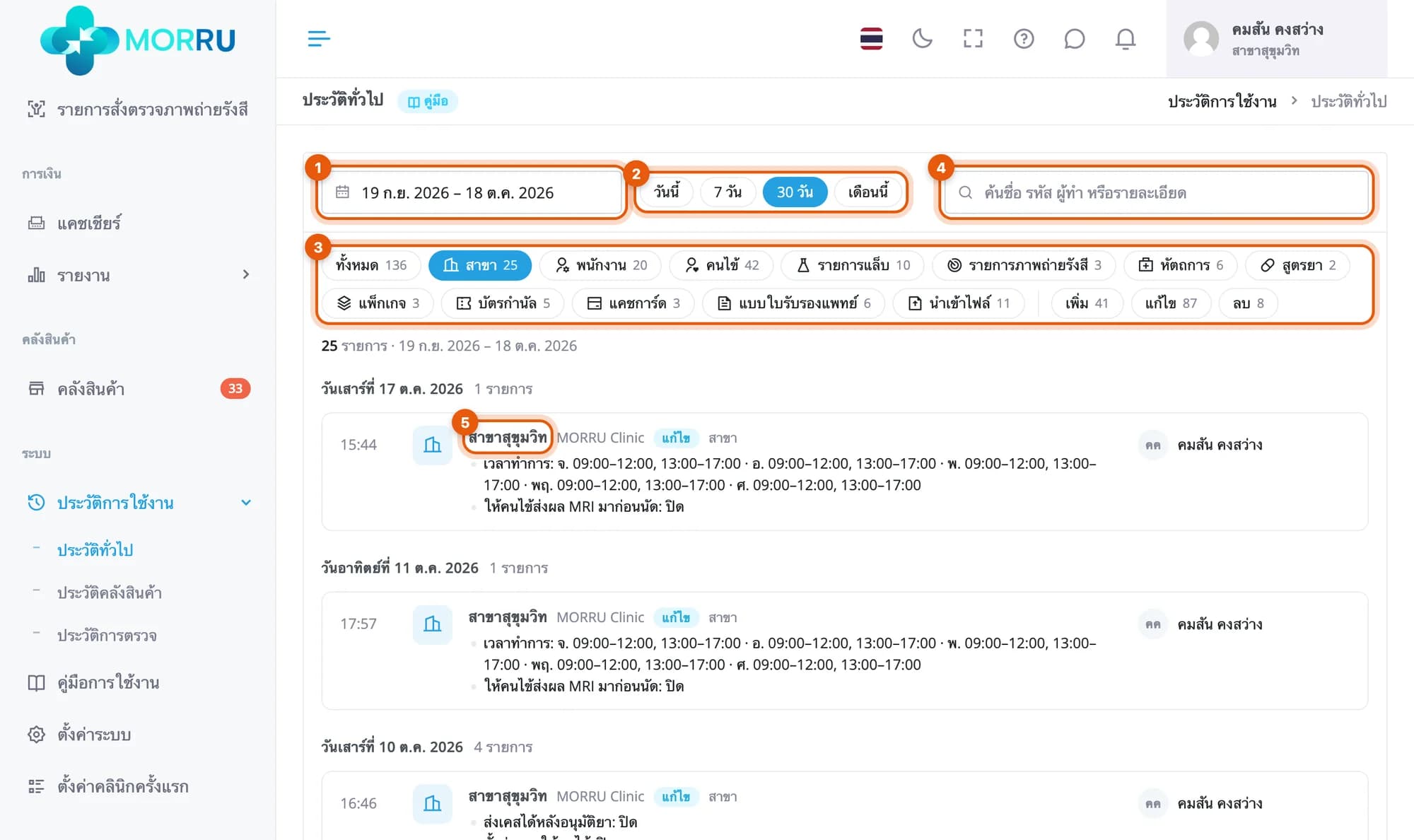Click the MORRU logo
1414x840 pixels.
pyautogui.click(x=138, y=40)
